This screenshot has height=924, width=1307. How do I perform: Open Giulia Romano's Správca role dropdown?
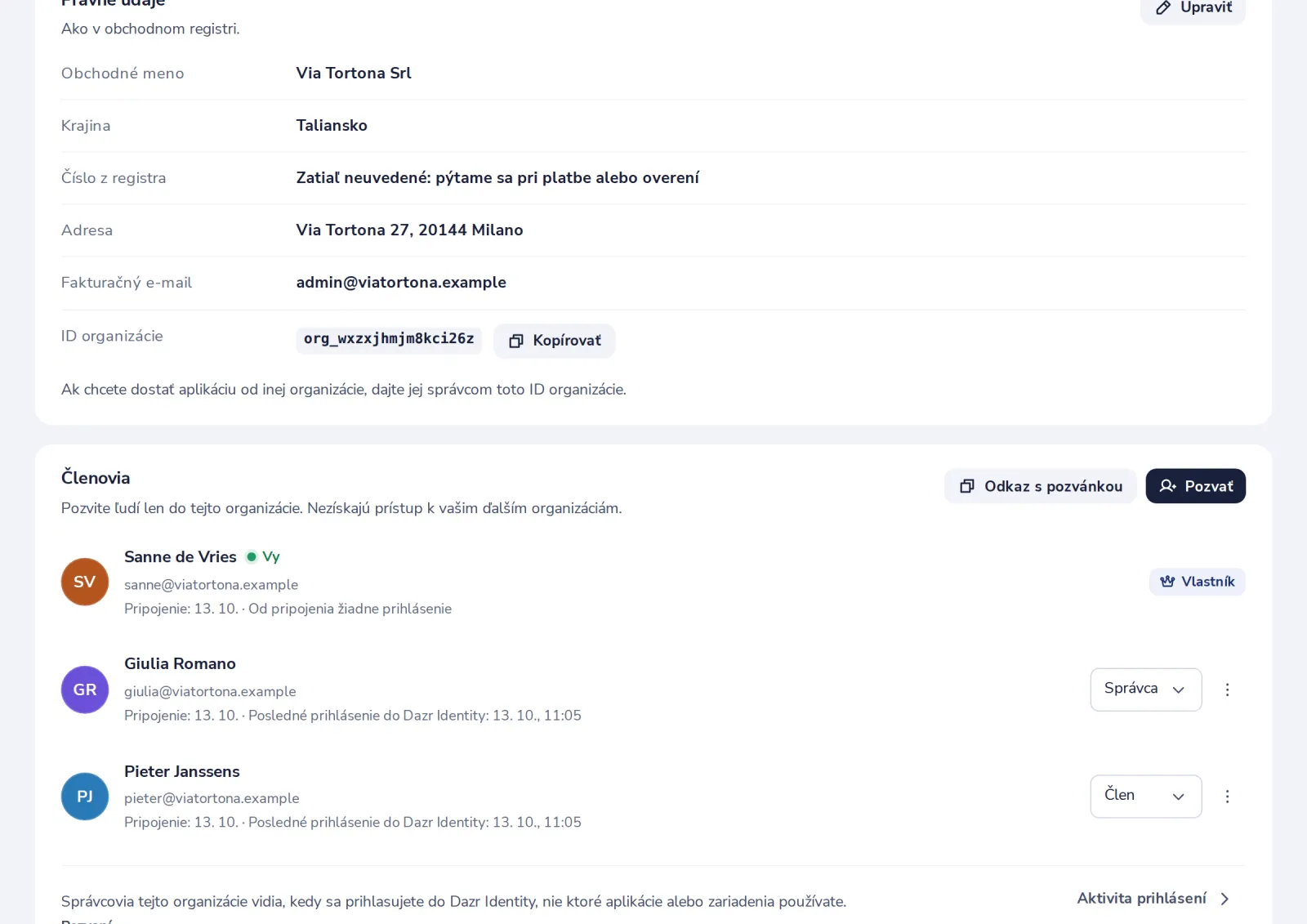pyautogui.click(x=1145, y=689)
